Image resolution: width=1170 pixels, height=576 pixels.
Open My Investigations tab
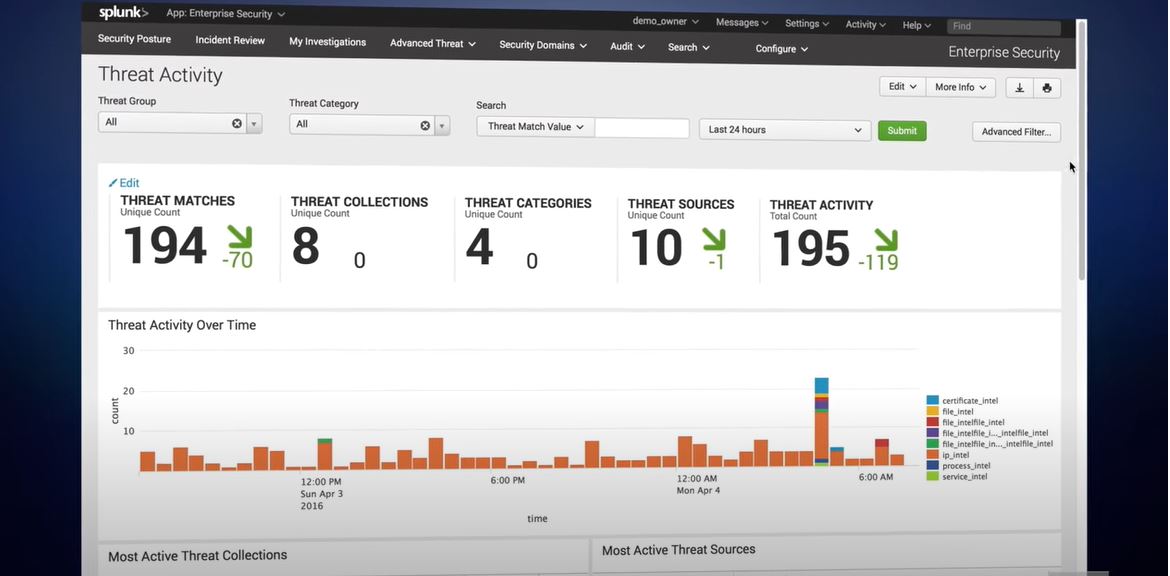pos(328,42)
